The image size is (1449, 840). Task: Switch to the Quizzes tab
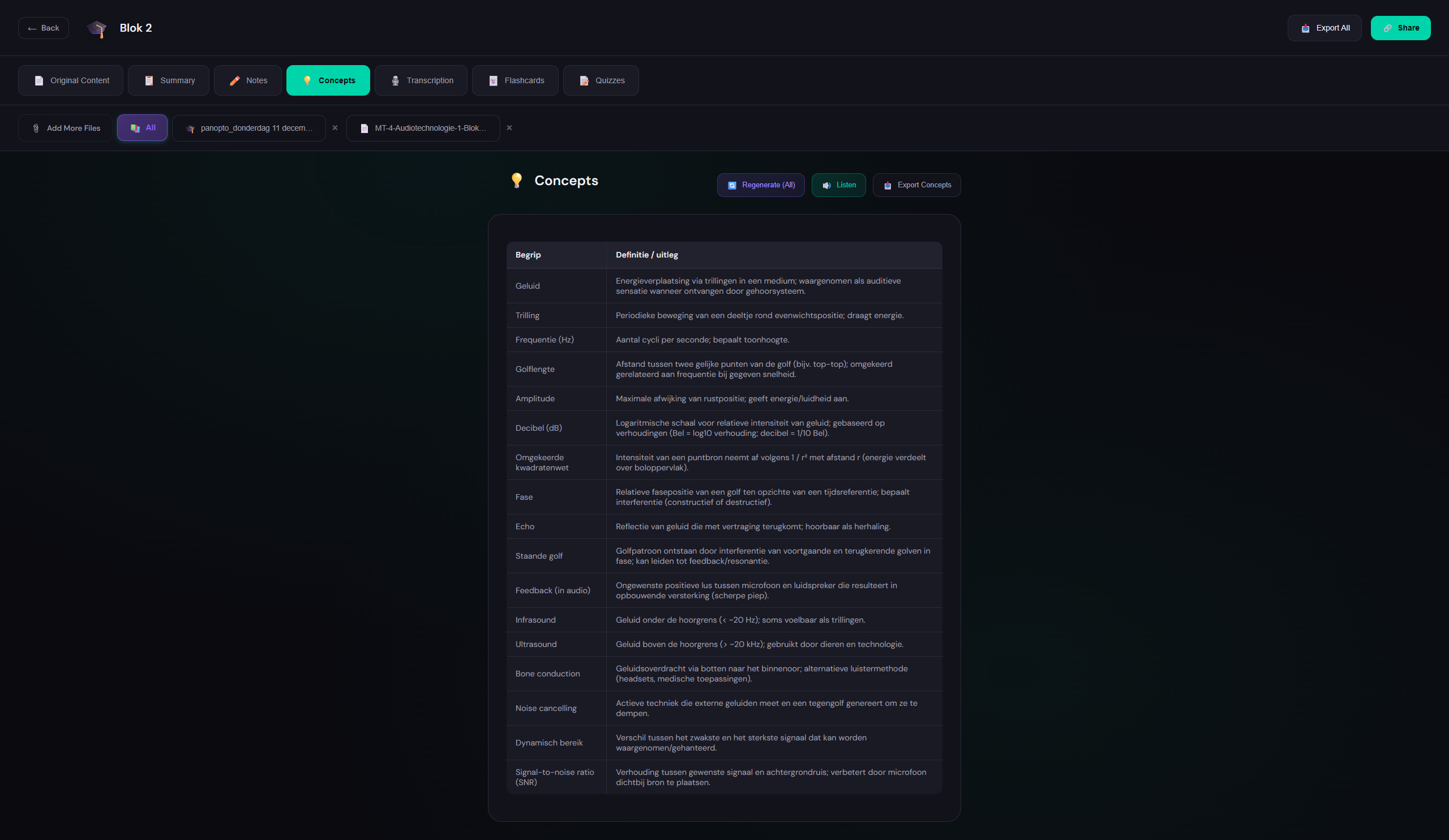[x=601, y=80]
